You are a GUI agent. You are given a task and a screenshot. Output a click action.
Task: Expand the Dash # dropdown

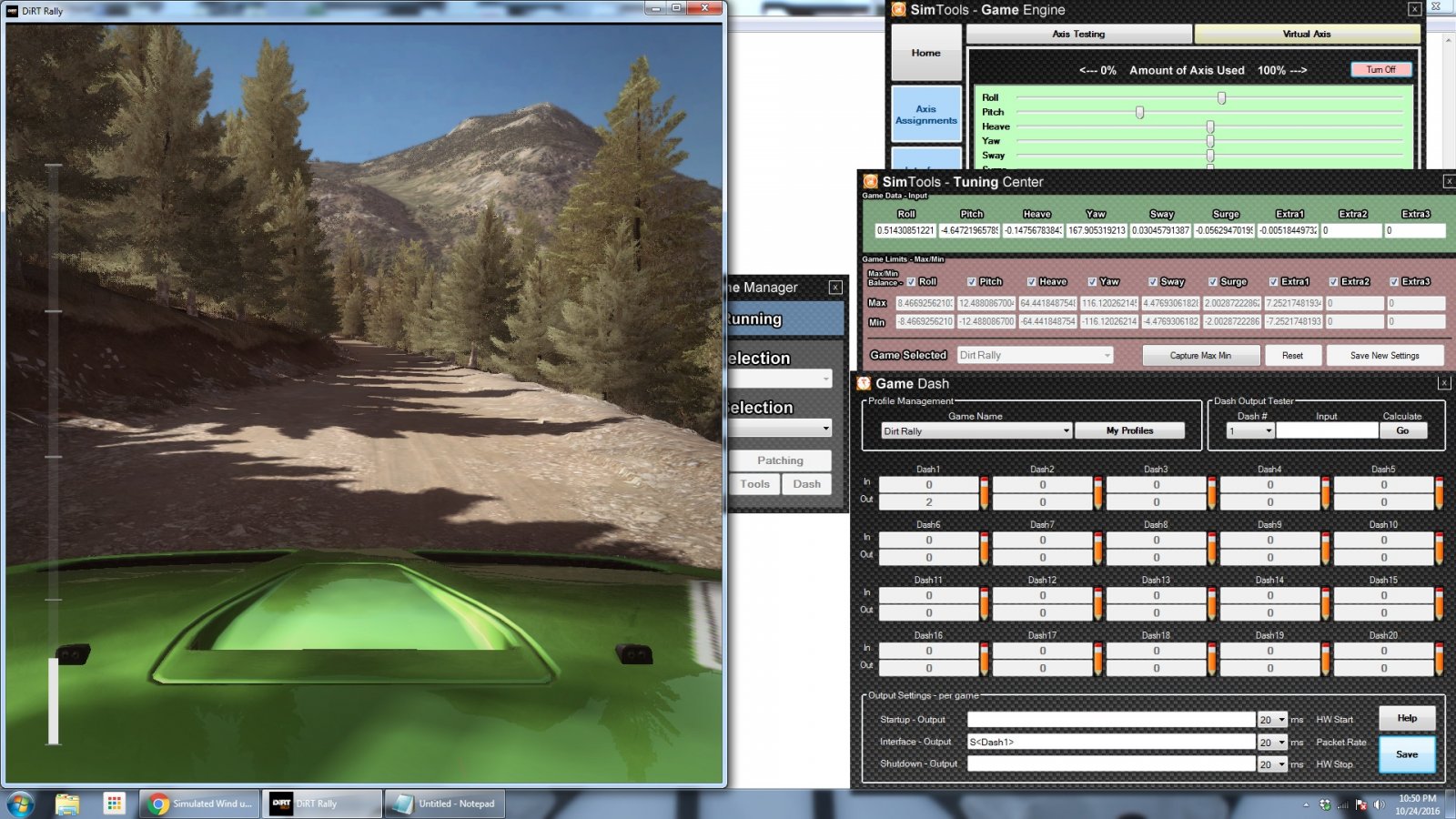click(x=1249, y=430)
